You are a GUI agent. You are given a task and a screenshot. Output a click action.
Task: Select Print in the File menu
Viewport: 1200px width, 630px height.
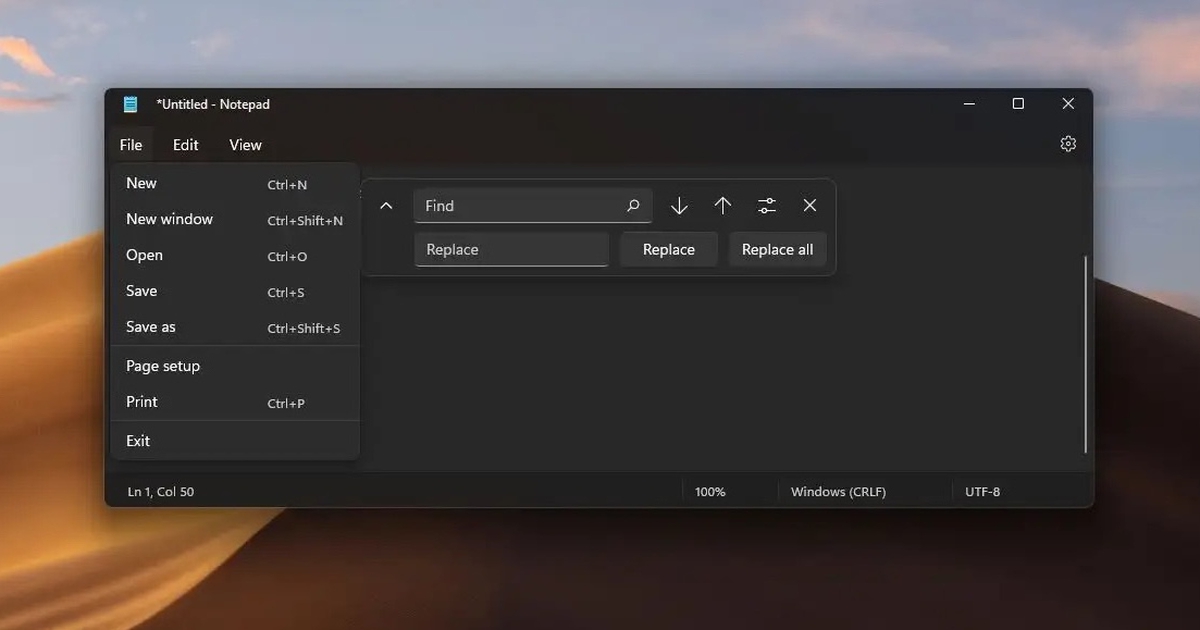click(235, 402)
